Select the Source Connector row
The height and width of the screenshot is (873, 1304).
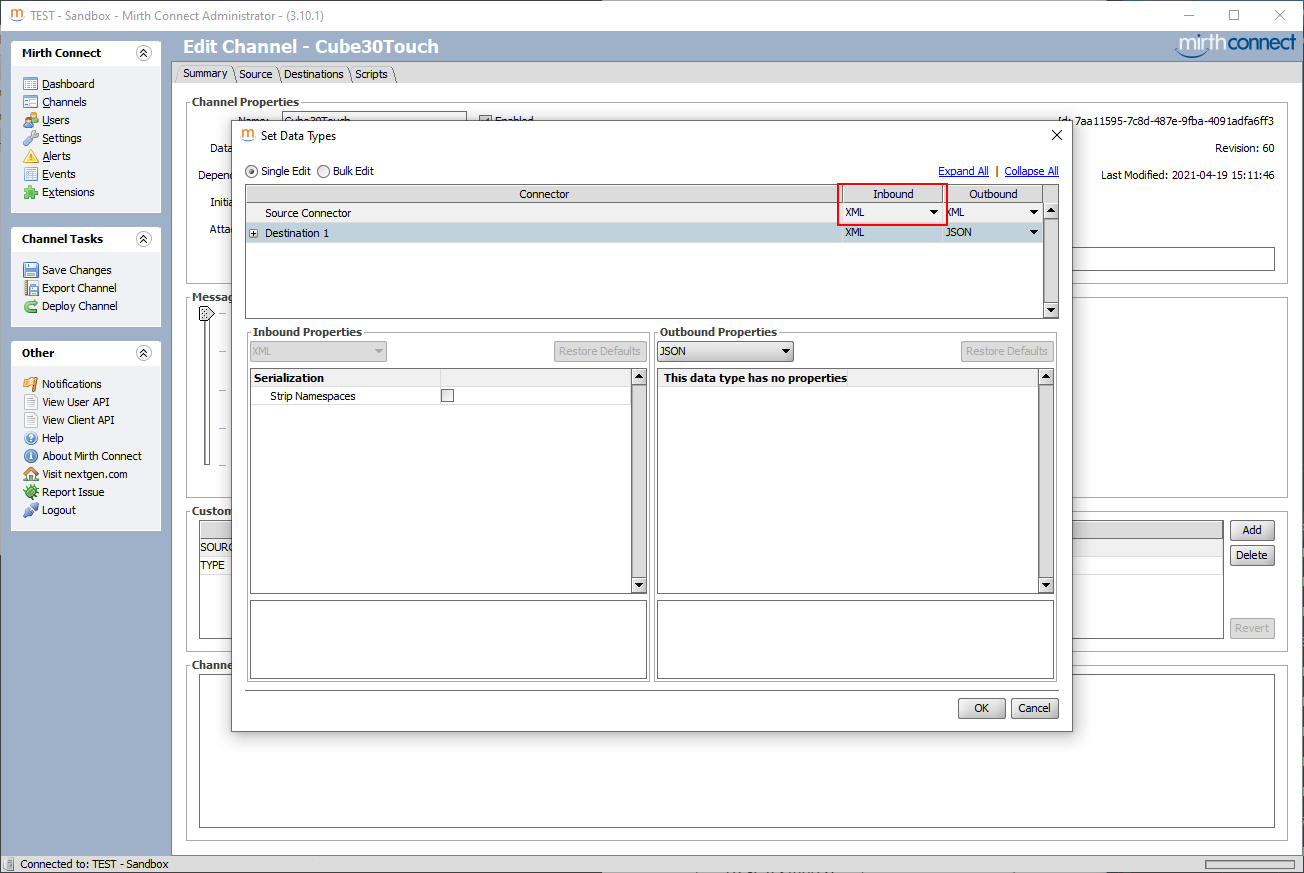click(644, 212)
